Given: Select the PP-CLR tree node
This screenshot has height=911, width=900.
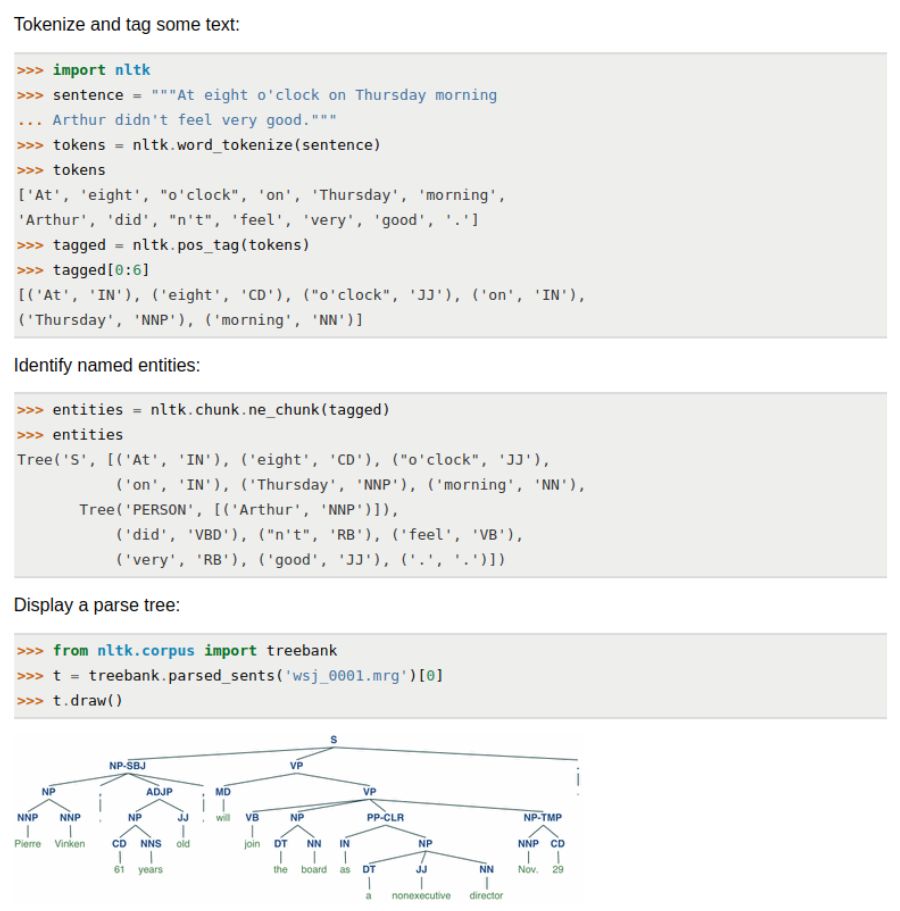Looking at the screenshot, I should click(384, 818).
